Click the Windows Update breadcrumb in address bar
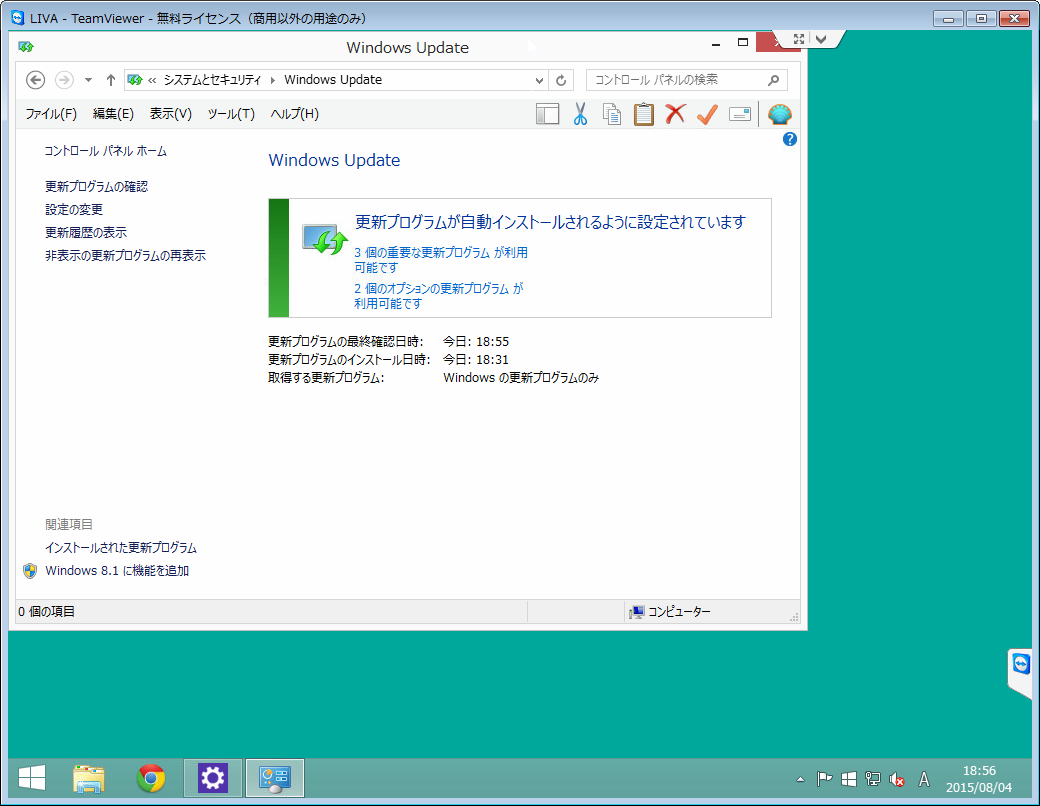Viewport: 1040px width, 806px height. point(333,80)
